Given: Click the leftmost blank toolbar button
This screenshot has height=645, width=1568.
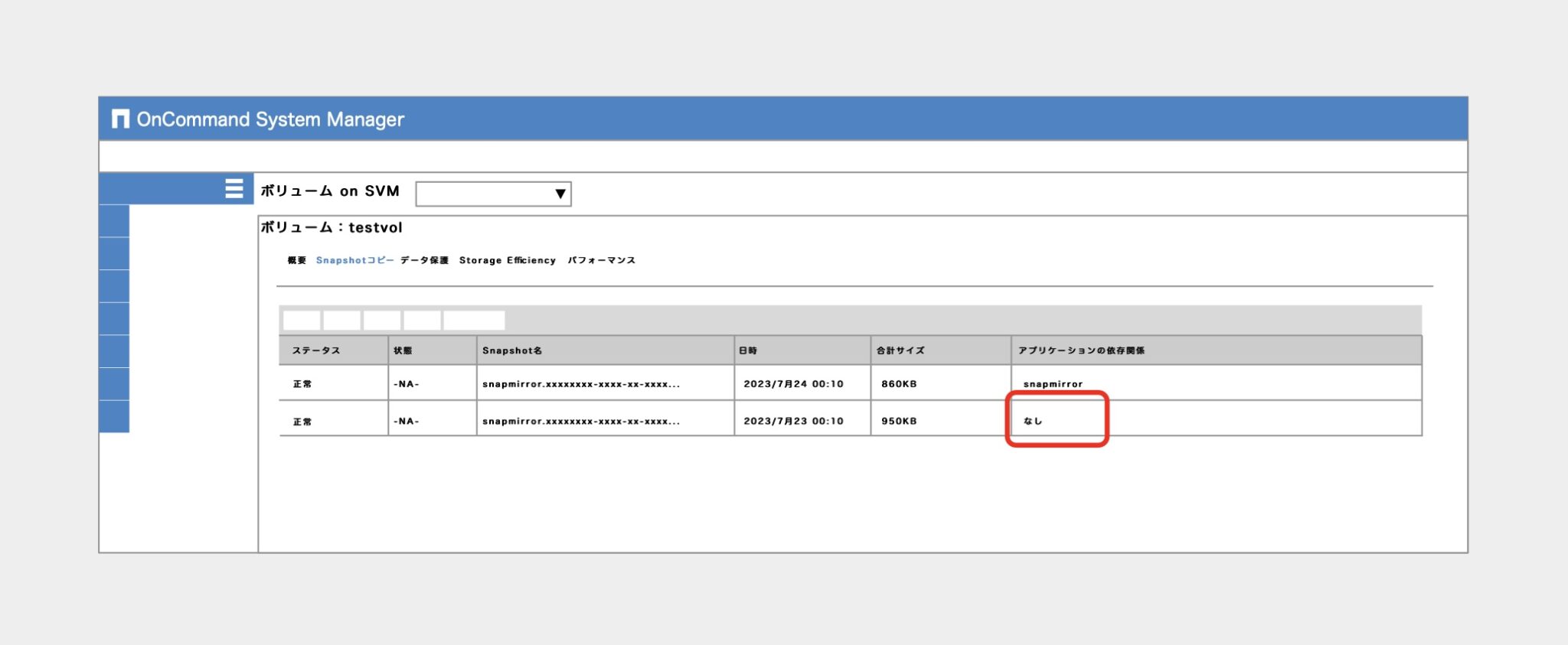Looking at the screenshot, I should click(x=302, y=320).
